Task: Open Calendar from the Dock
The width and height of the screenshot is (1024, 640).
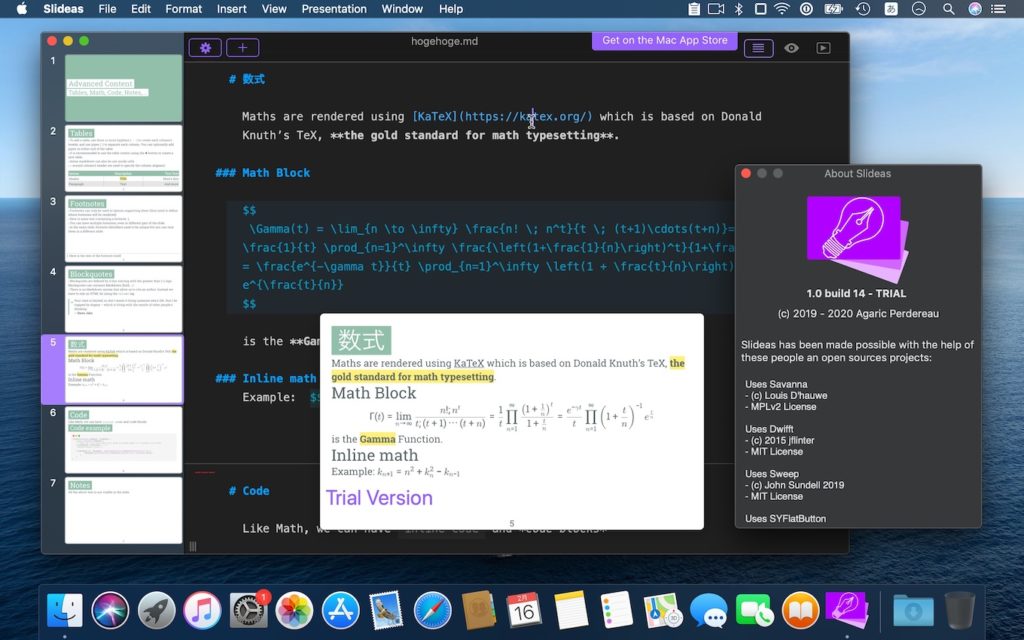Action: (521, 607)
